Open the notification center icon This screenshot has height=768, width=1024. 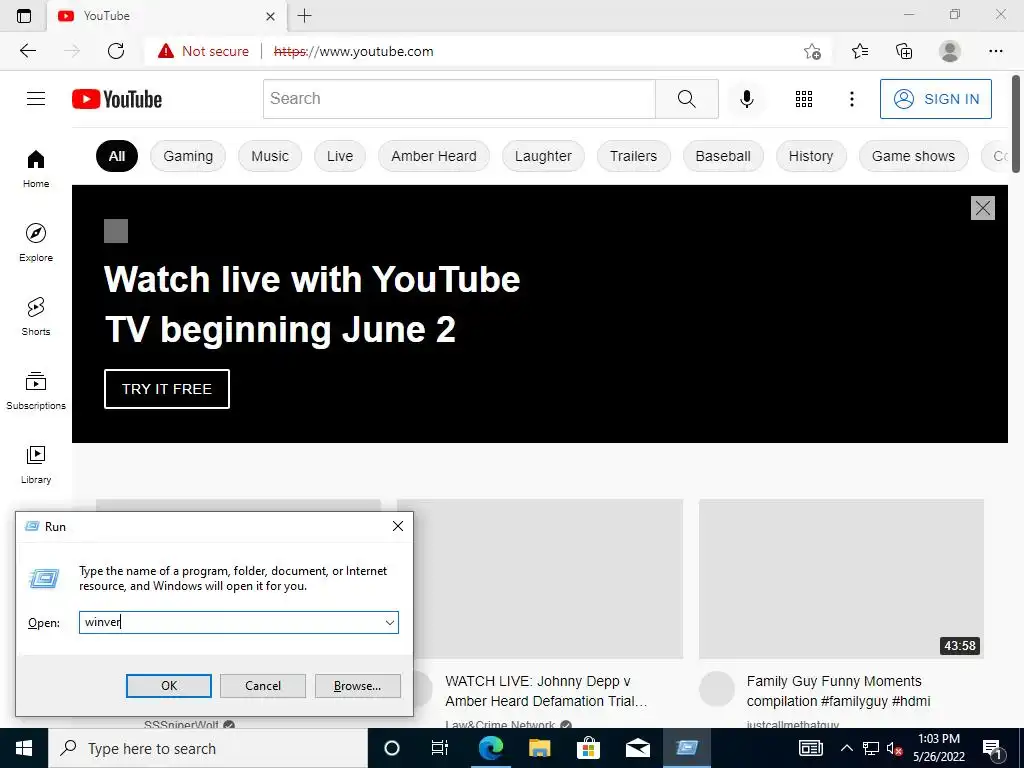click(993, 748)
